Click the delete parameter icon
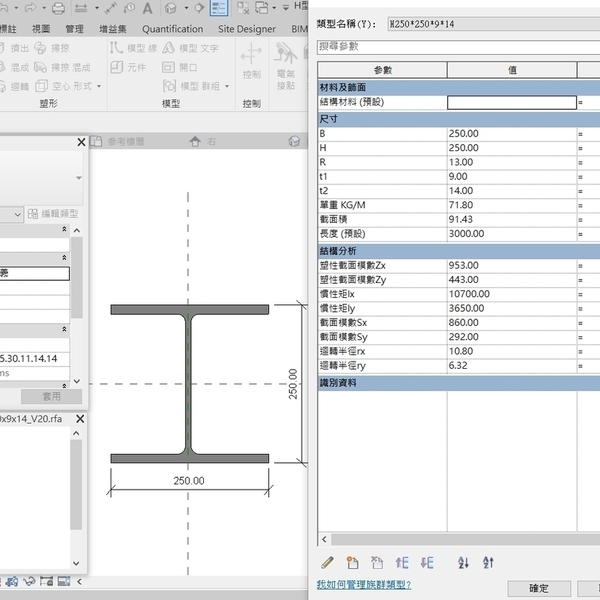This screenshot has height=600, width=600. click(377, 563)
